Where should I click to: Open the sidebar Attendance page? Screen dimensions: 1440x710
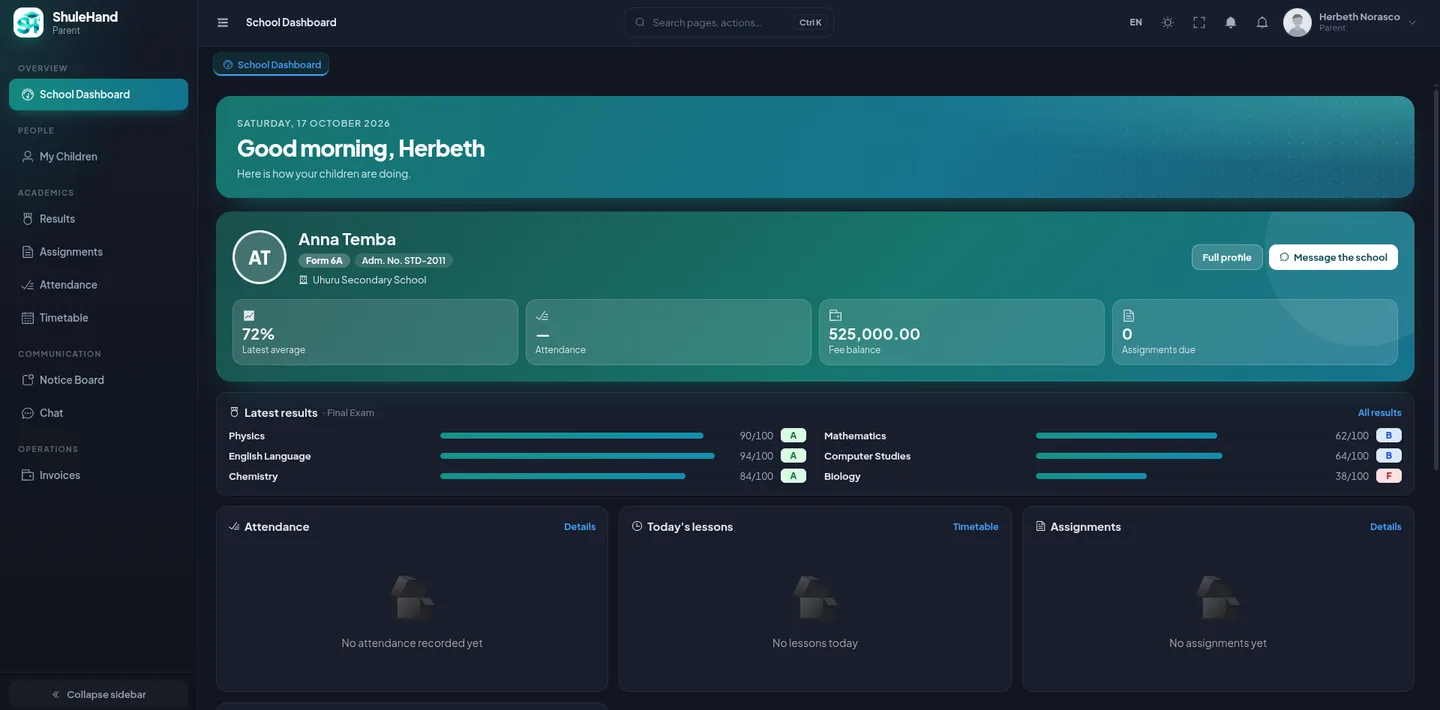(98, 284)
